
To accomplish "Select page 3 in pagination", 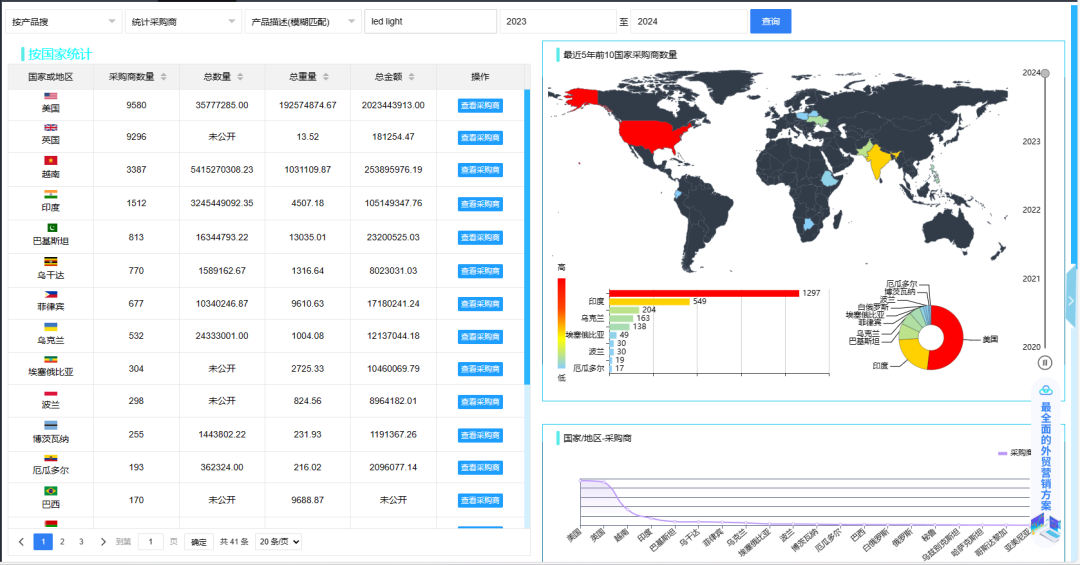I will click(x=81, y=542).
